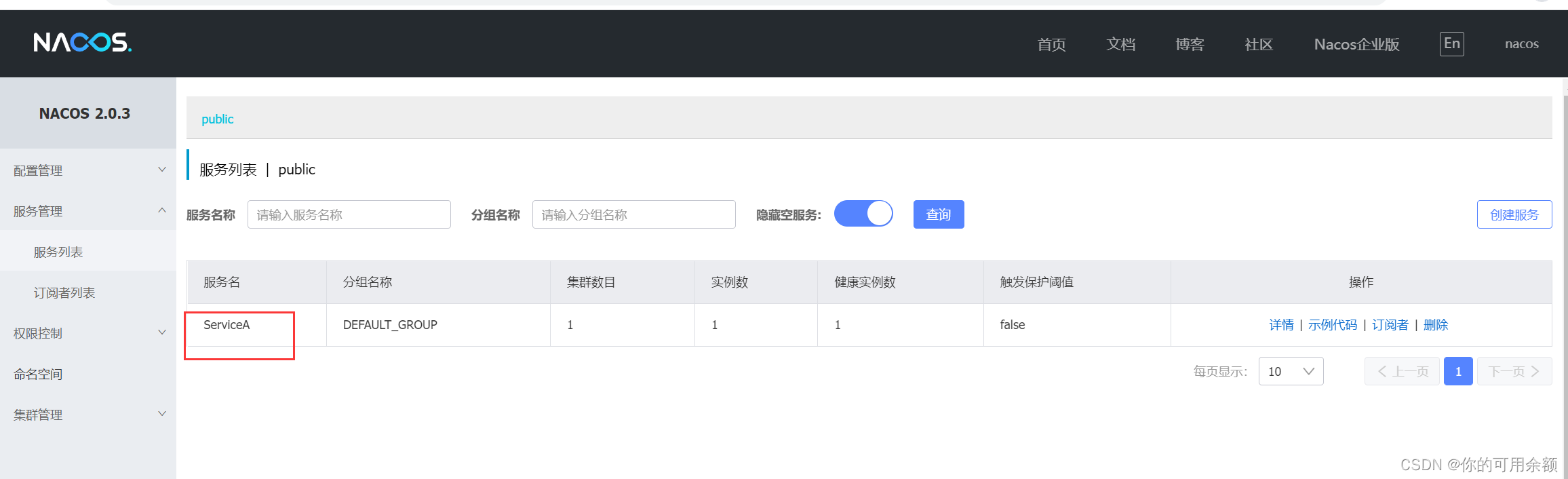Open the 文档 docs link
1568x479 pixels.
tap(1120, 44)
